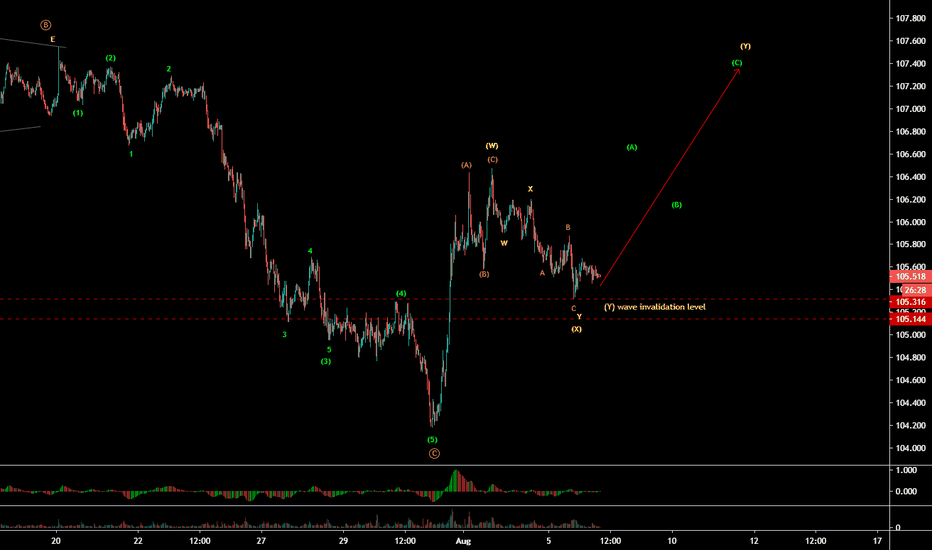The height and width of the screenshot is (550, 932).
Task: Click the green (5) wave label
Action: pos(432,440)
